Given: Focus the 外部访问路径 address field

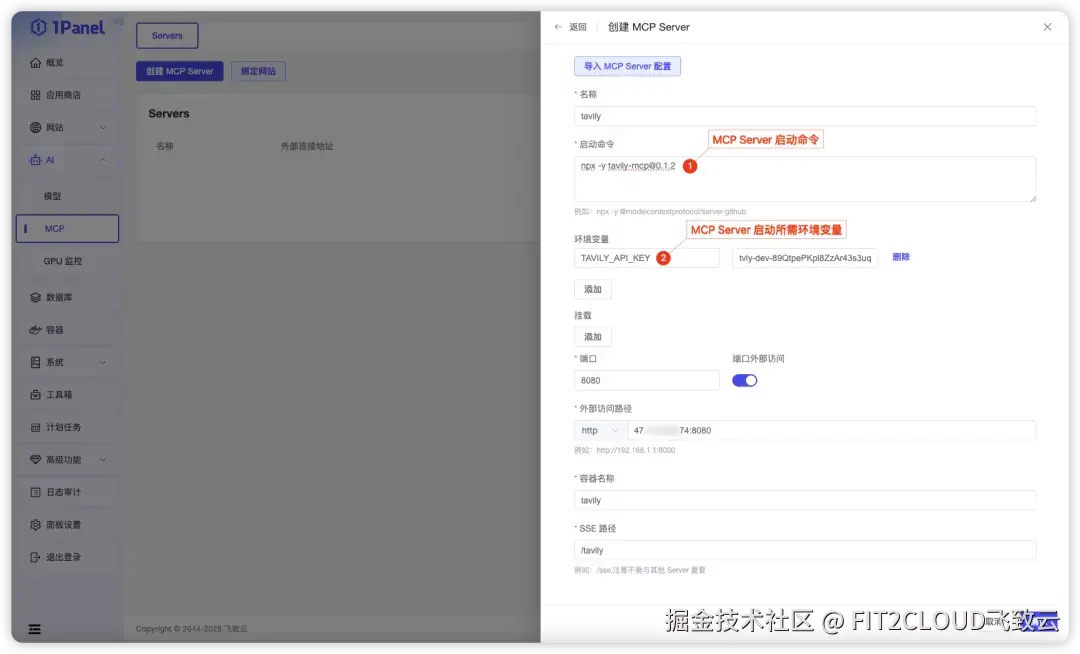Looking at the screenshot, I should pyautogui.click(x=831, y=430).
